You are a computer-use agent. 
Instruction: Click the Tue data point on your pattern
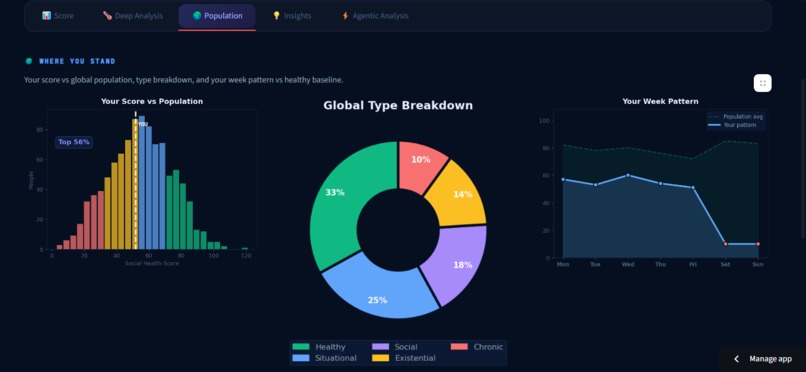click(595, 185)
